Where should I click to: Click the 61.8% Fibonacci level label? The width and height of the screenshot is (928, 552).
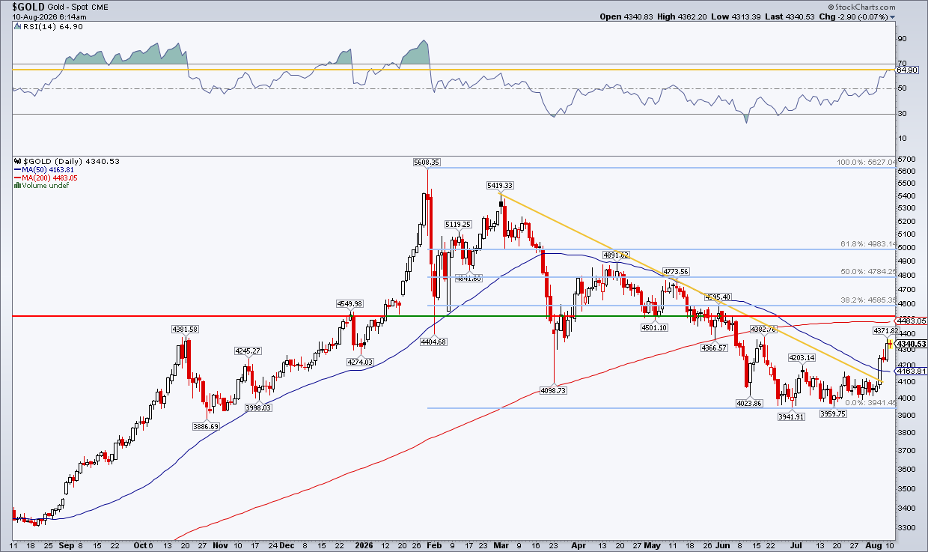[x=868, y=244]
